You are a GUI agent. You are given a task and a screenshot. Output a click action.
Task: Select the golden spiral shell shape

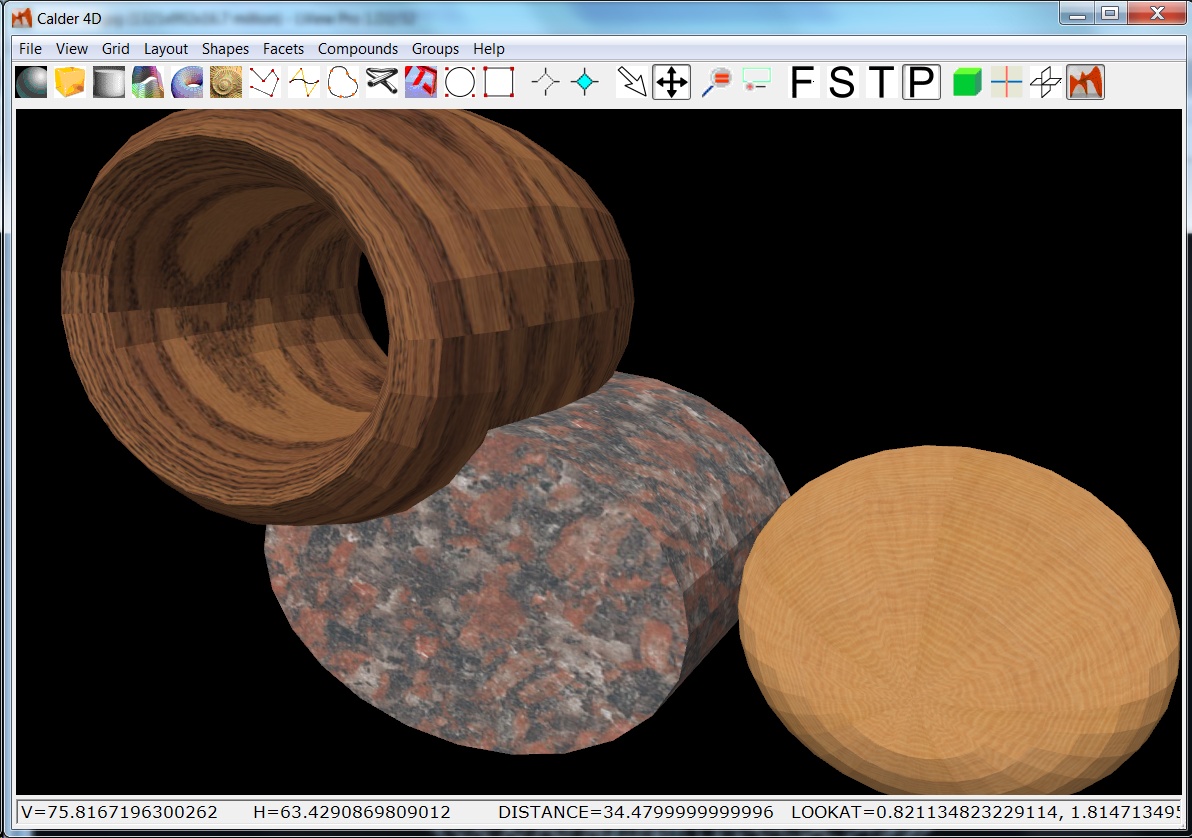[x=226, y=82]
